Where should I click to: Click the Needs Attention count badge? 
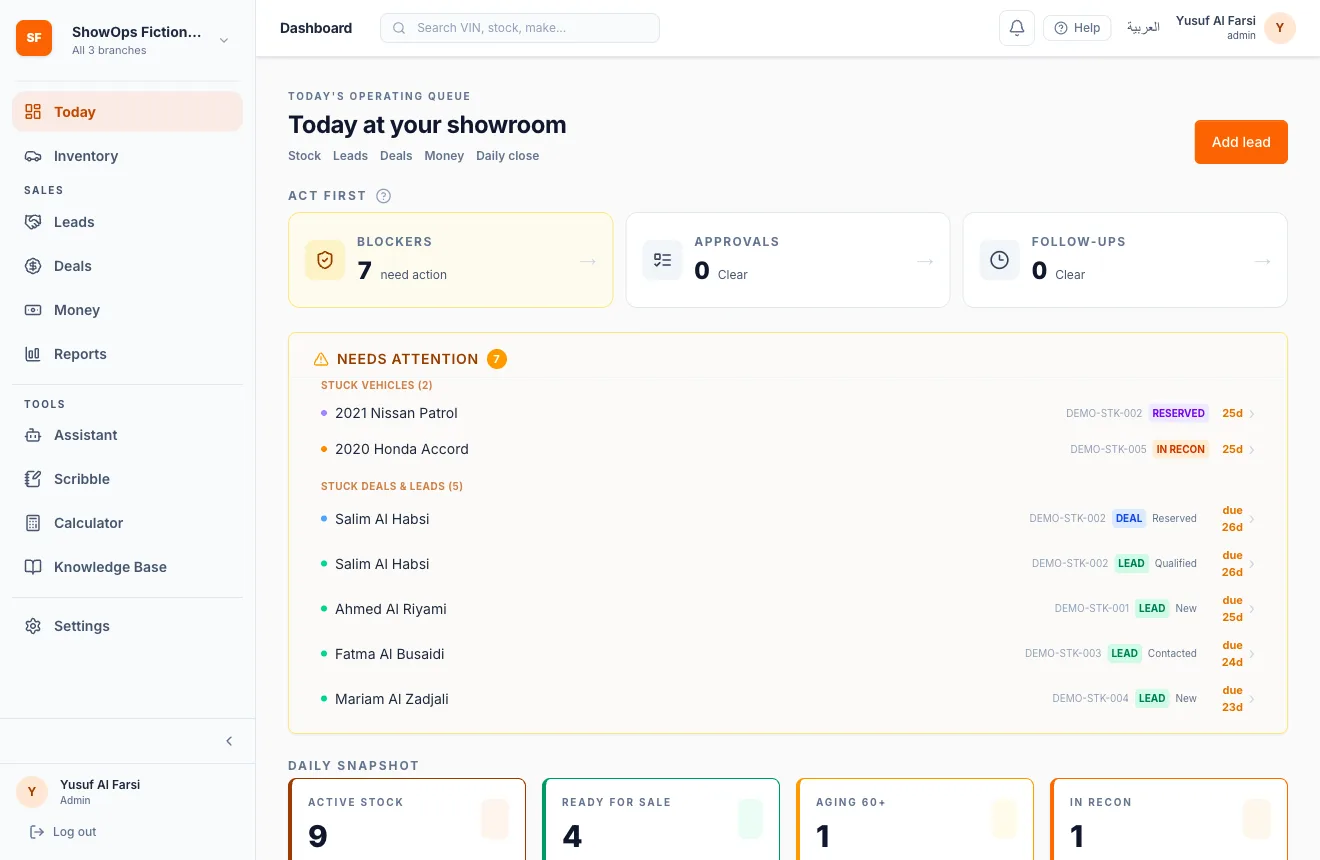click(497, 359)
